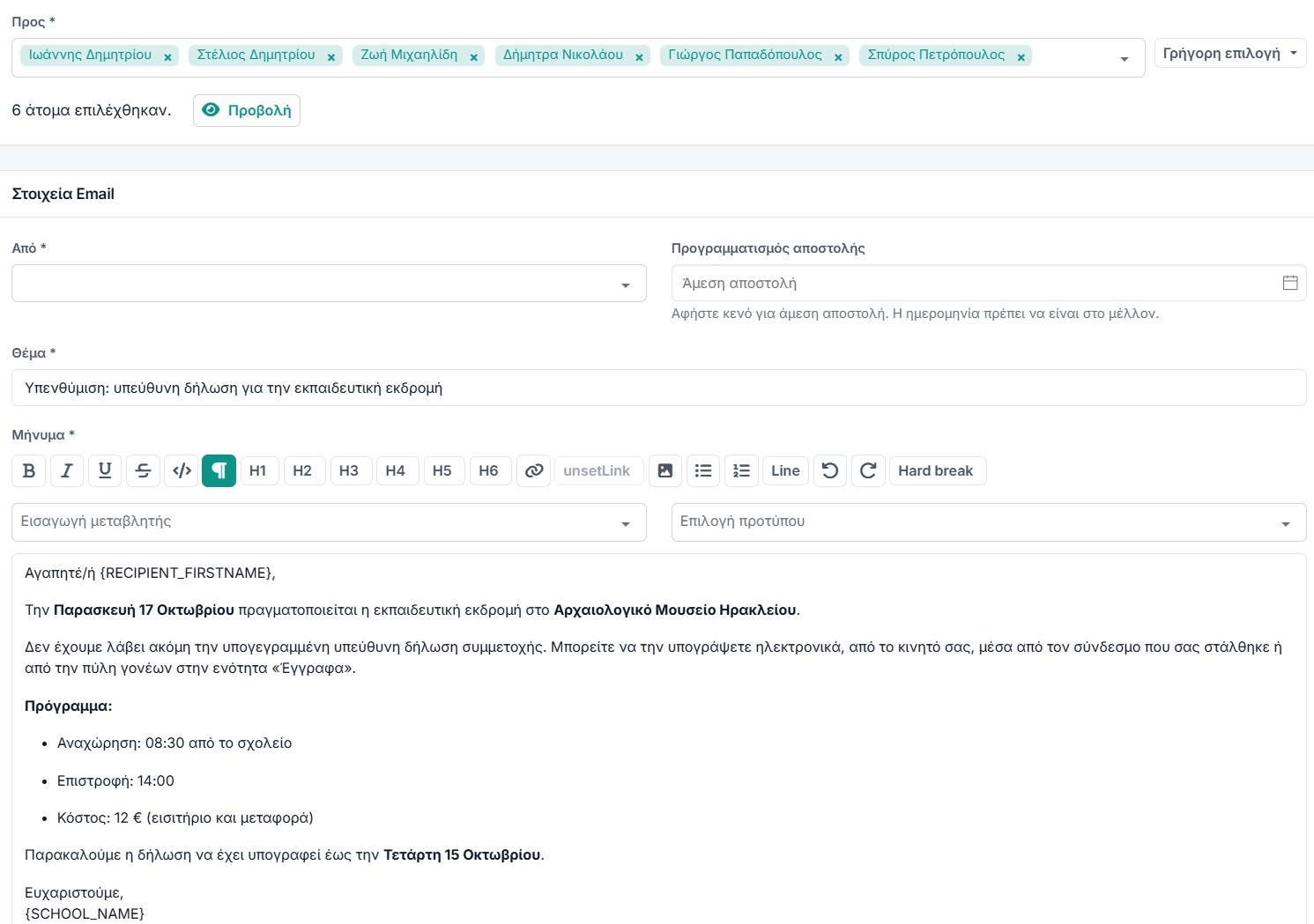Insert a horizontal Line
1314x924 pixels.
point(785,471)
